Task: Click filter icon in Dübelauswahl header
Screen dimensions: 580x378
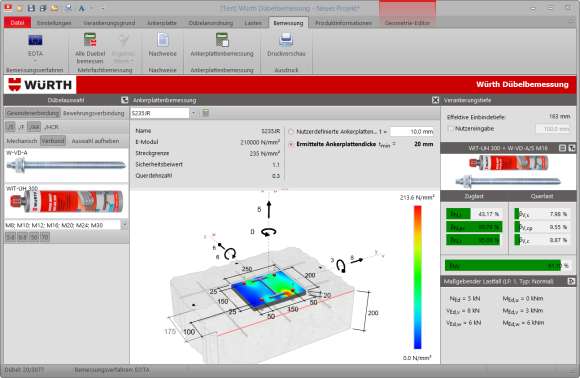Action: point(125,100)
